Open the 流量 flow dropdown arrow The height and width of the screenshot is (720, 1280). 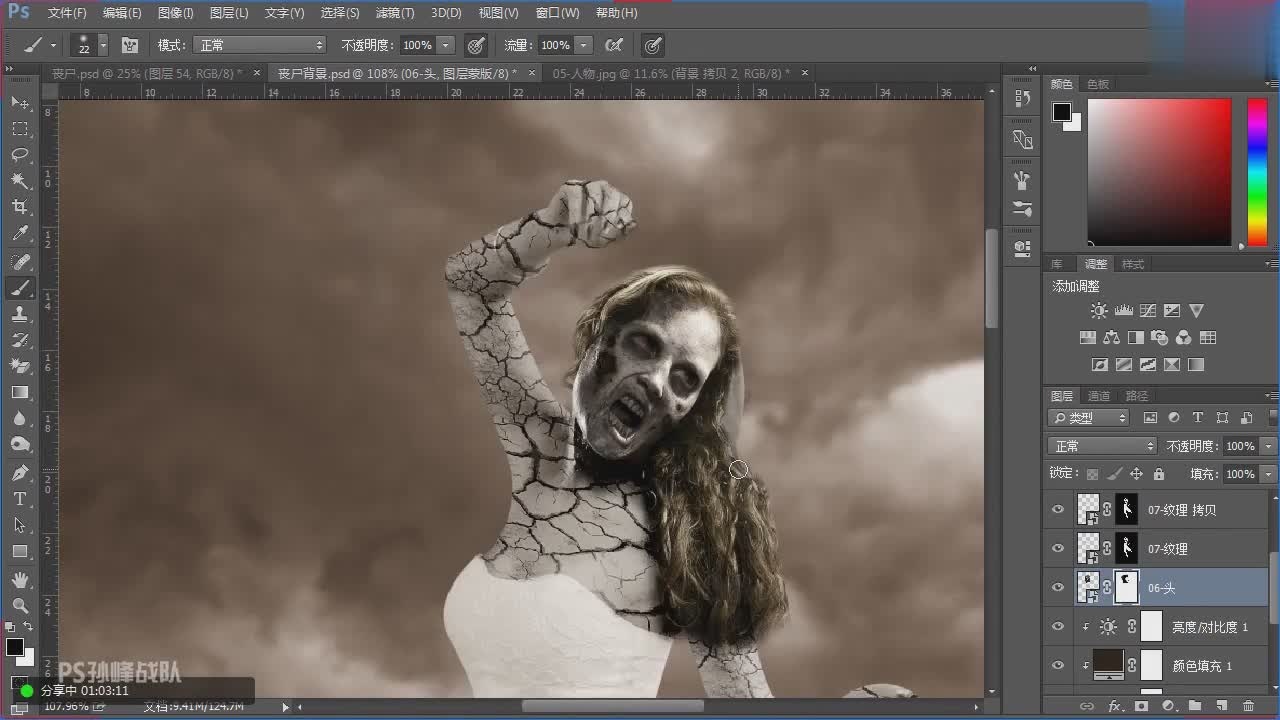pos(584,45)
